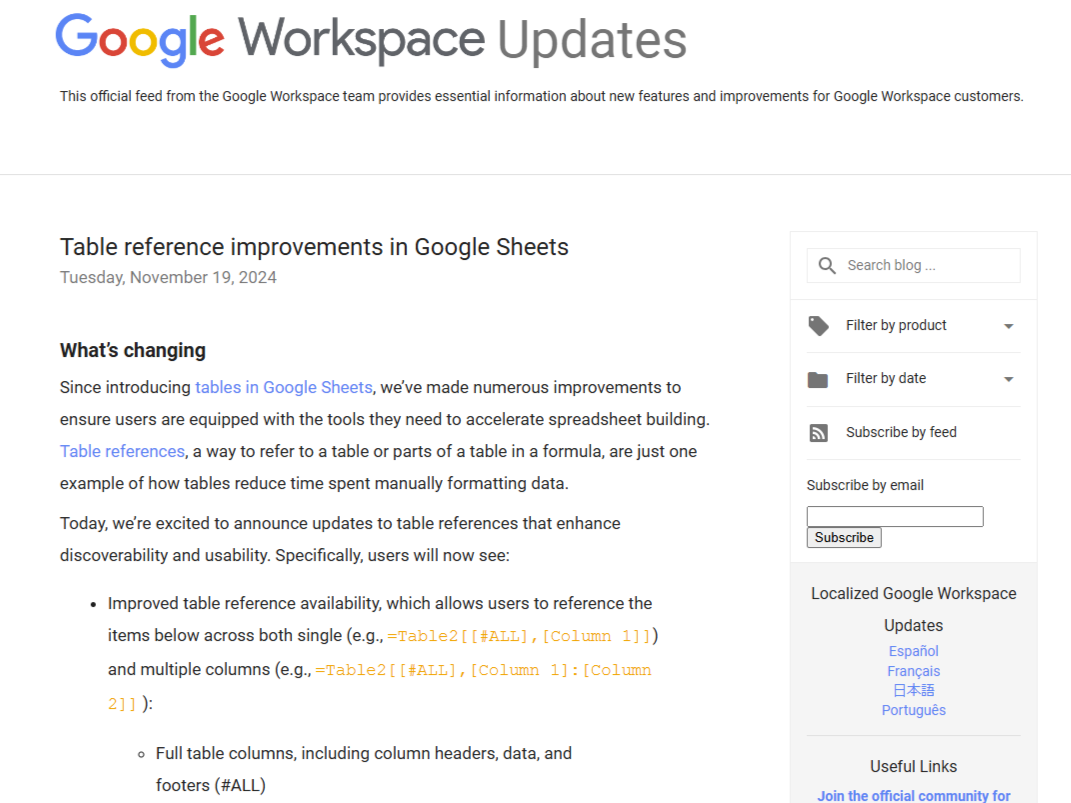Open the Filter by date menu label
This screenshot has width=1071, height=803.
885,378
